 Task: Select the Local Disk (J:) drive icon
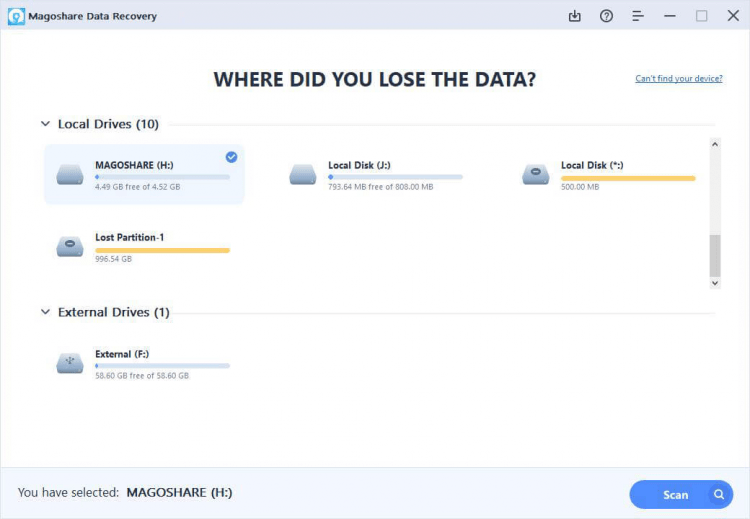pos(303,175)
